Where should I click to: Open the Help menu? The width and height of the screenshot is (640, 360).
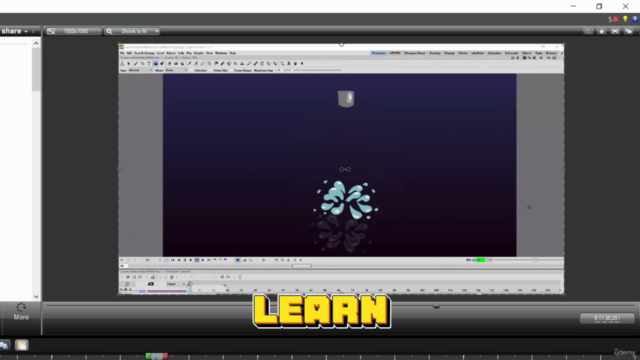pyautogui.click(x=233, y=53)
